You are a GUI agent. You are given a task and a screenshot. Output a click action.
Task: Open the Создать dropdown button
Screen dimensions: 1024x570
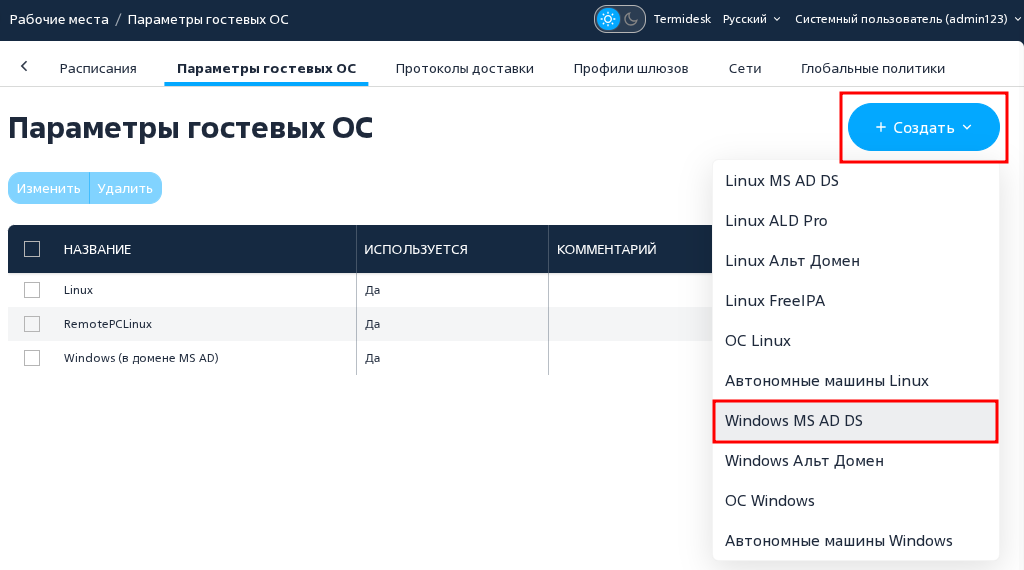(923, 127)
